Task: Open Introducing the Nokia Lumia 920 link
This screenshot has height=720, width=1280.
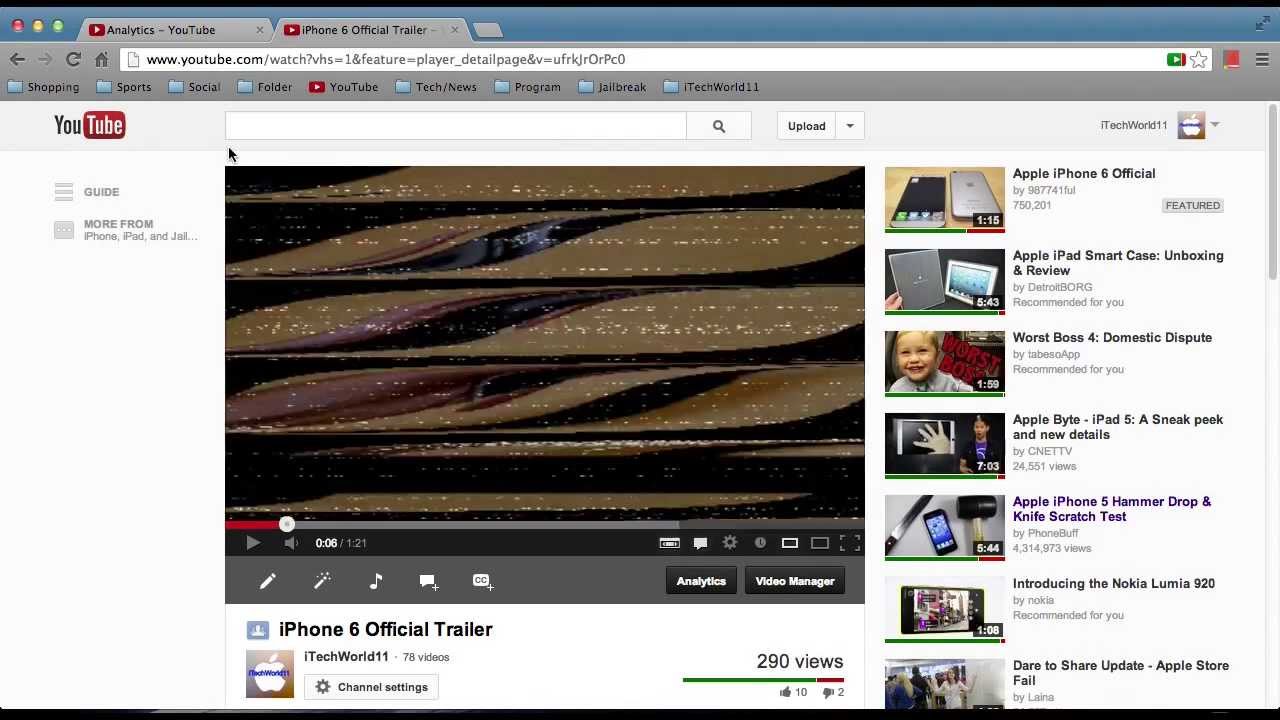Action: tap(1114, 584)
